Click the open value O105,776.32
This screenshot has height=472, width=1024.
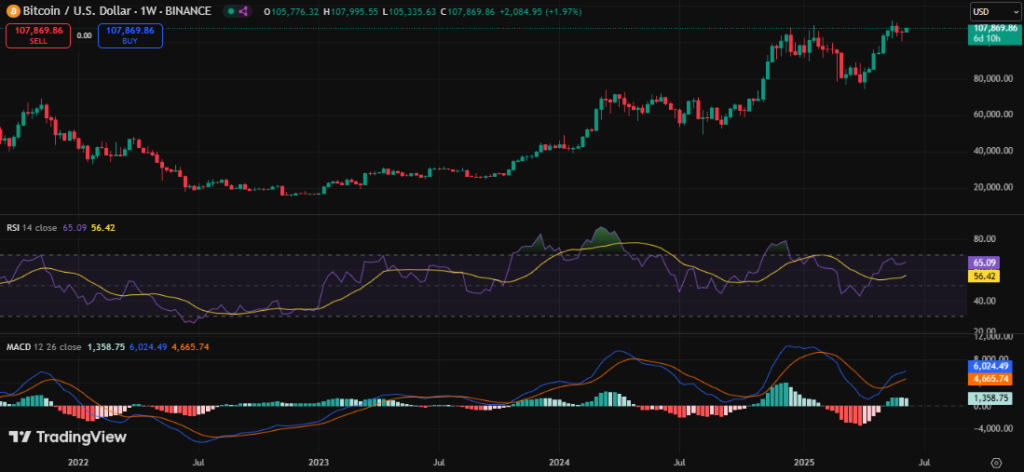pyautogui.click(x=293, y=12)
